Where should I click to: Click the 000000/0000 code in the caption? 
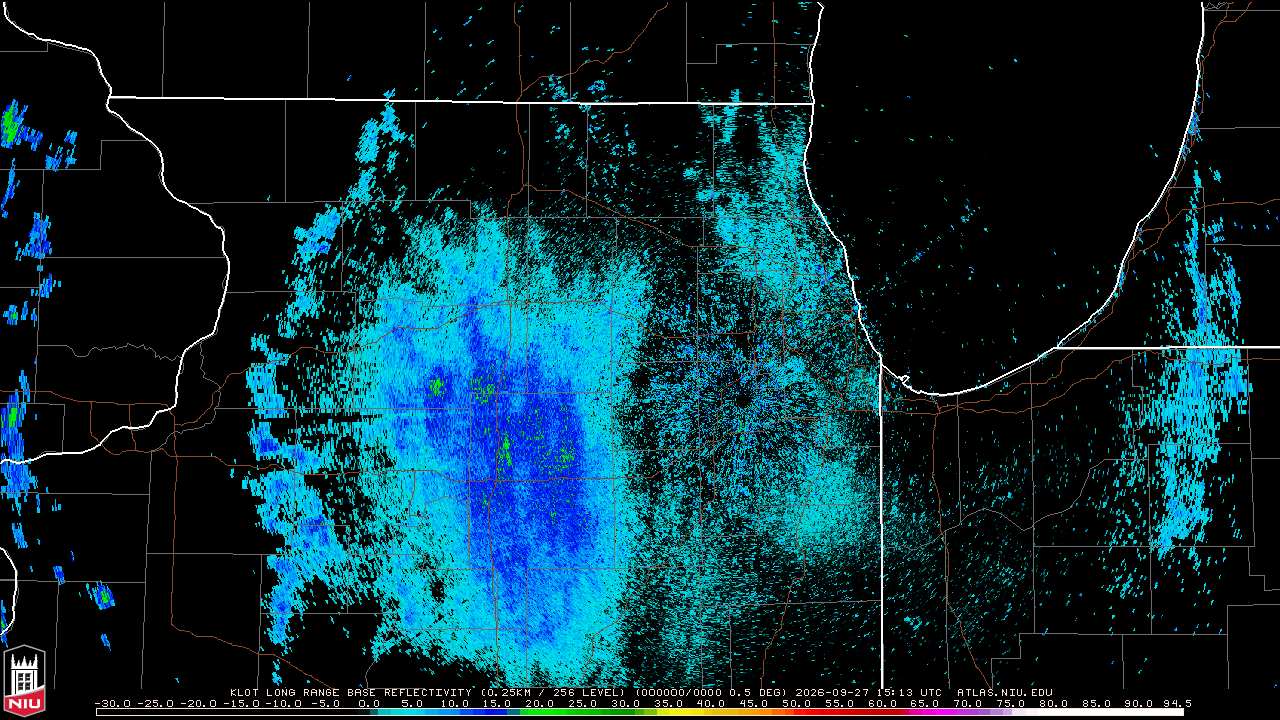[x=681, y=692]
